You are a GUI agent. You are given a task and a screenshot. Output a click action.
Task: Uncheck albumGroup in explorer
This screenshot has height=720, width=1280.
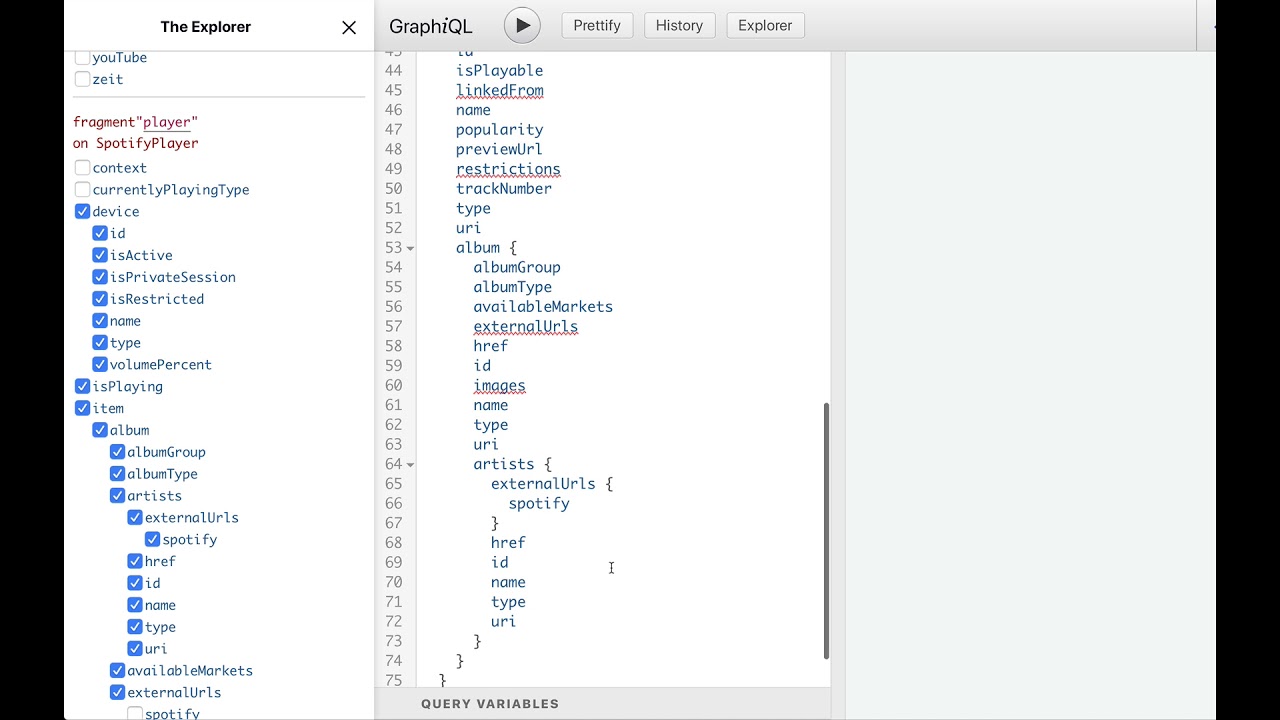(x=118, y=452)
